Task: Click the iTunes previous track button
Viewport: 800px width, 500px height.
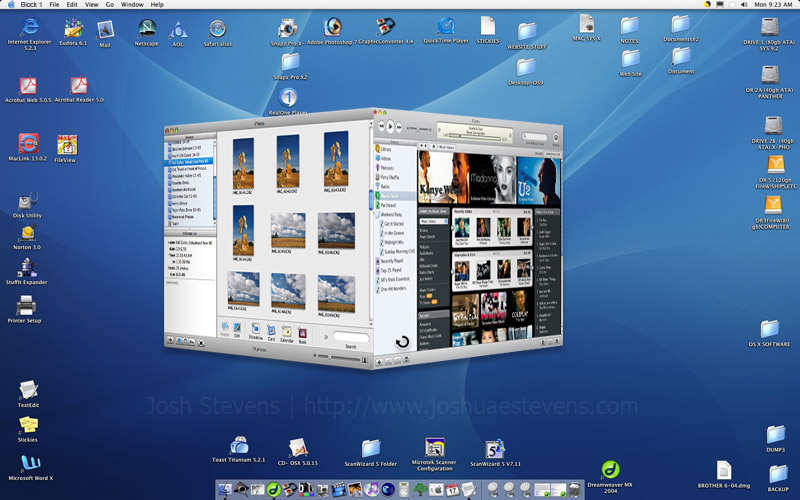Action: click(381, 124)
